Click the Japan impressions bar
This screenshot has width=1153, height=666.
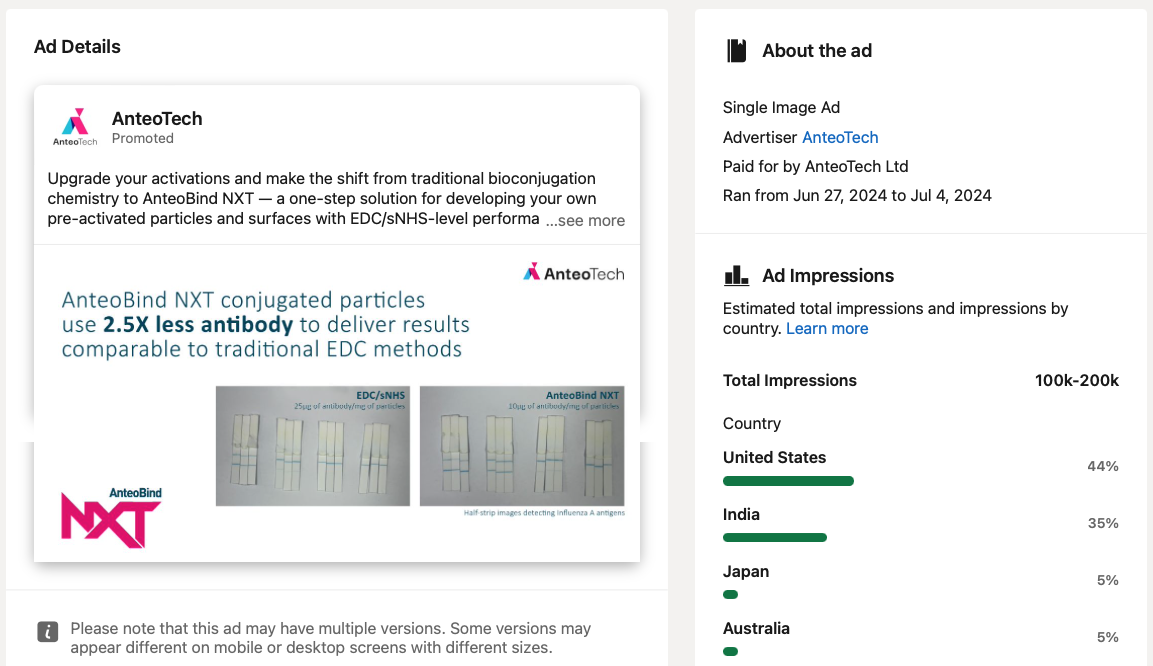[x=730, y=595]
